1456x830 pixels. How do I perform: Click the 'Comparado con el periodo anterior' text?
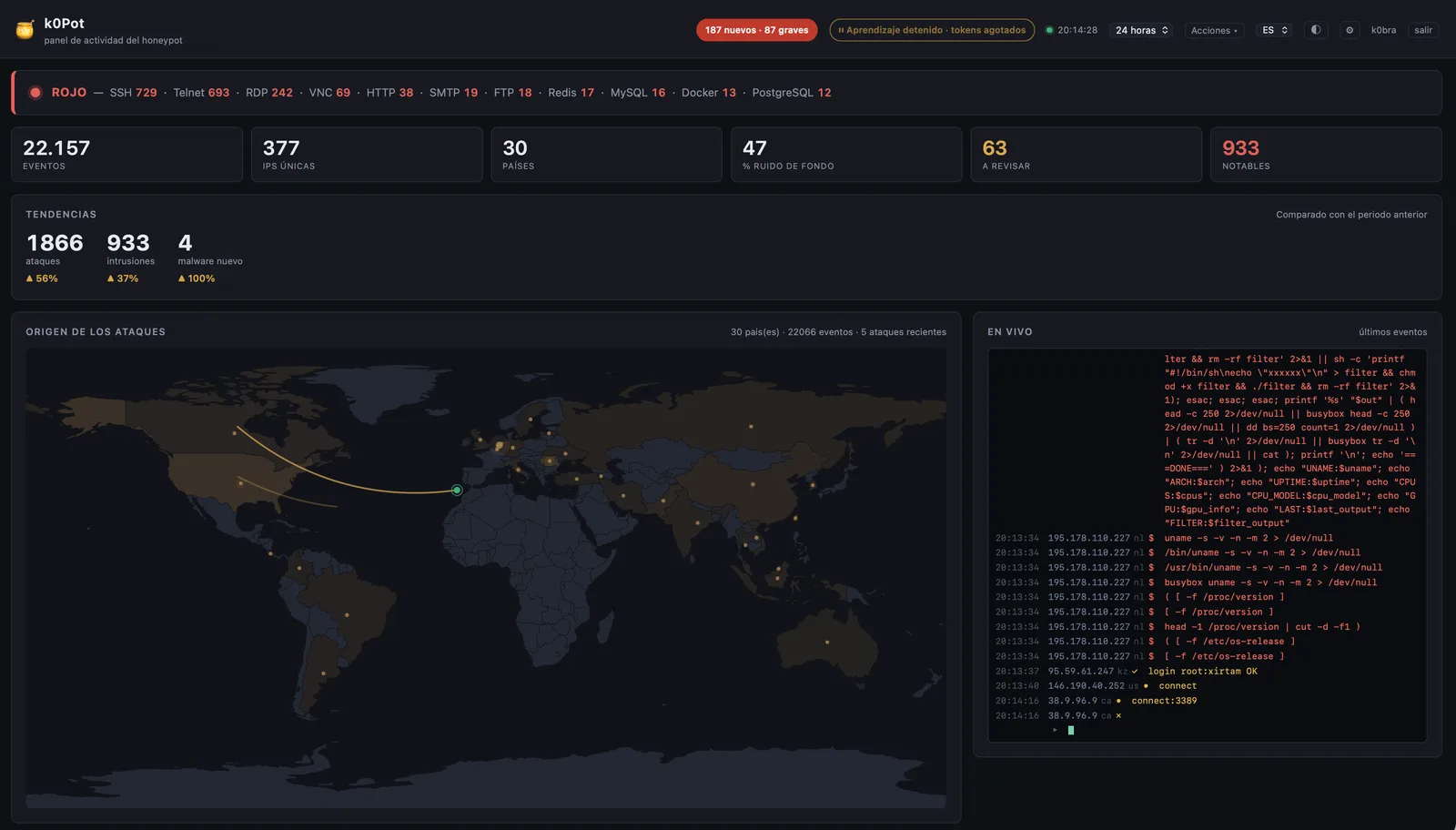[x=1351, y=215]
